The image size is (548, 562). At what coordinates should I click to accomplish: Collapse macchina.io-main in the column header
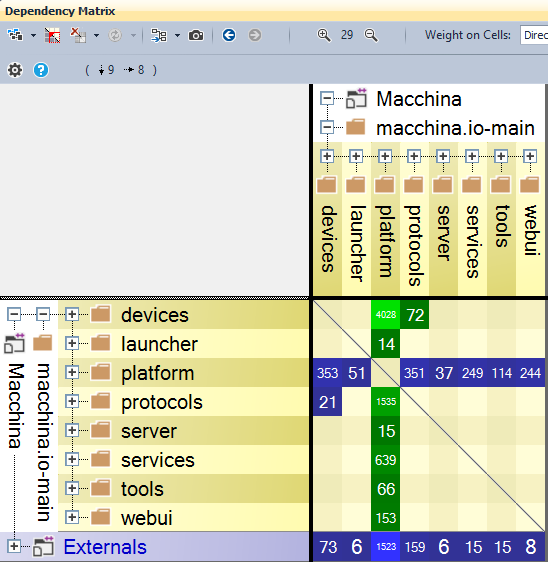point(327,127)
